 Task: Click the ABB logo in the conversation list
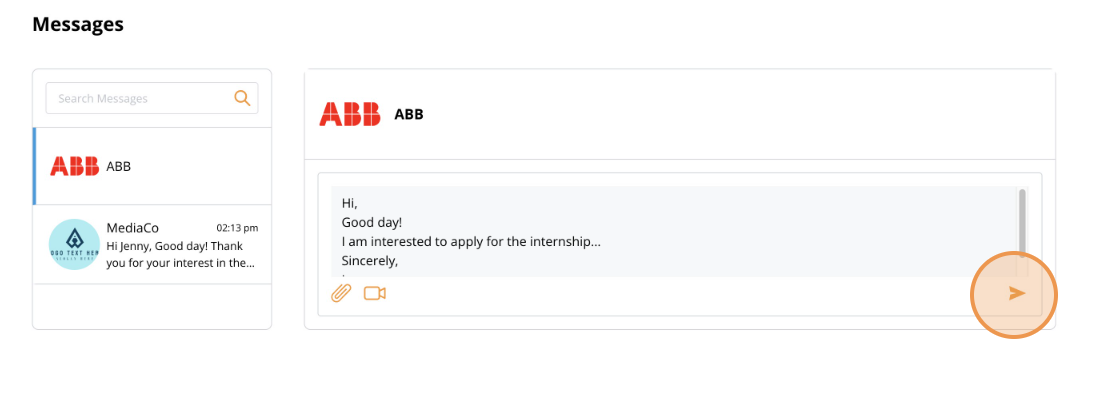click(x=74, y=166)
